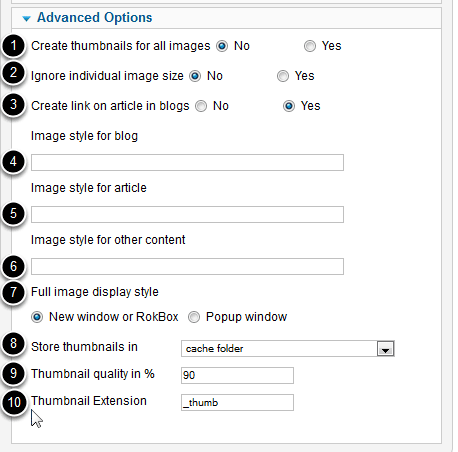Click the number 10 callout badge

(14, 402)
